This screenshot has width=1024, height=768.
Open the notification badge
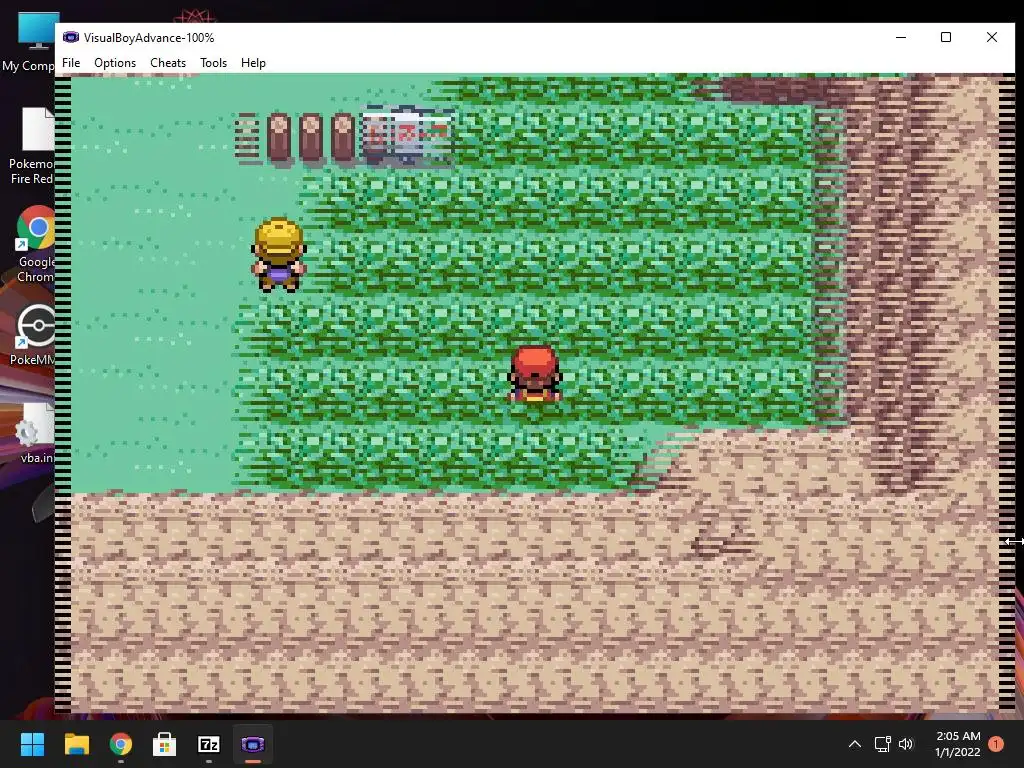[996, 744]
